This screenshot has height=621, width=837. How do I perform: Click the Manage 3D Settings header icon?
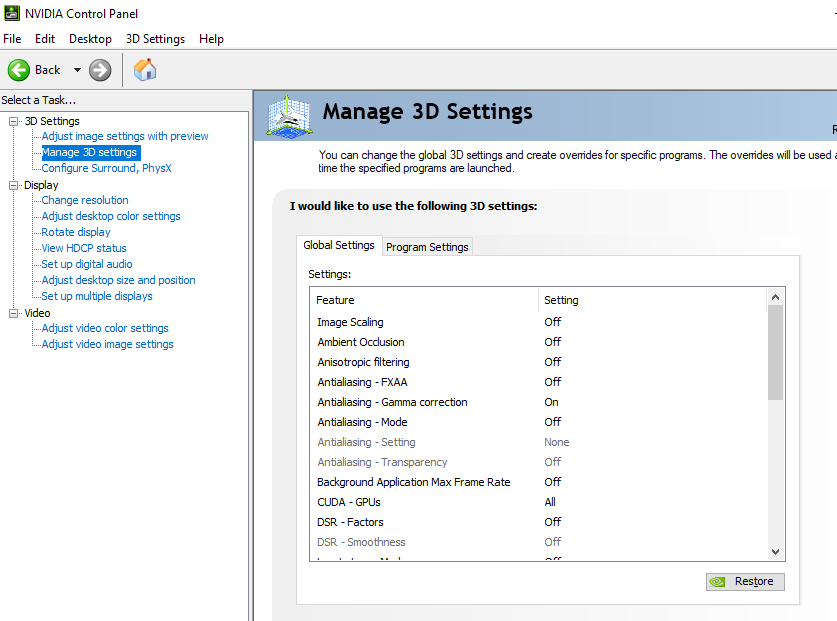289,116
